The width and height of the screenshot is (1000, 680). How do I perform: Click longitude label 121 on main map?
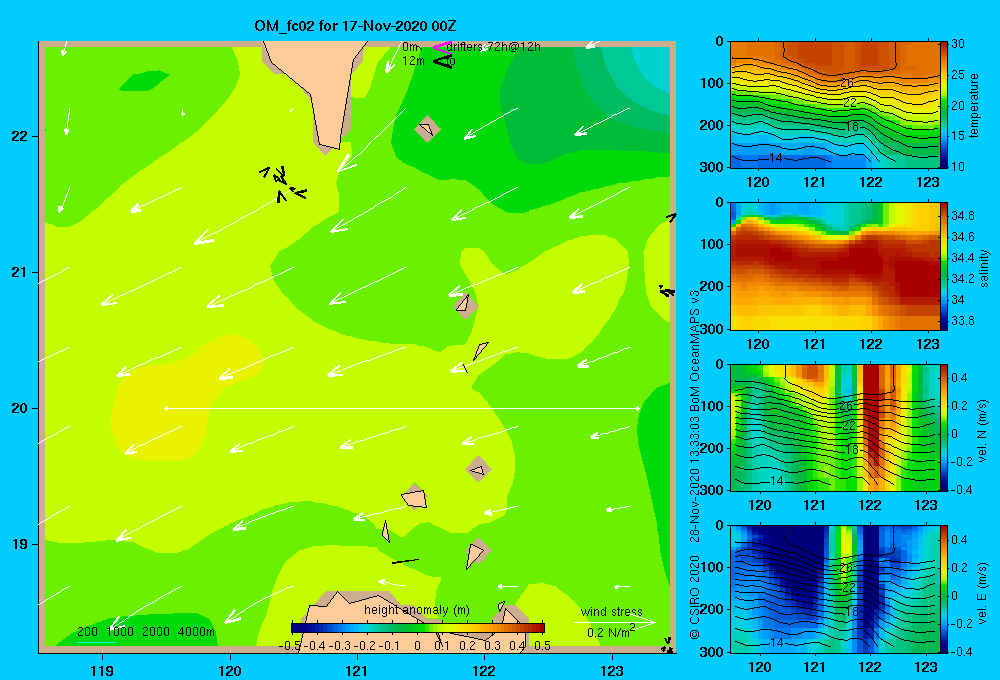(357, 670)
